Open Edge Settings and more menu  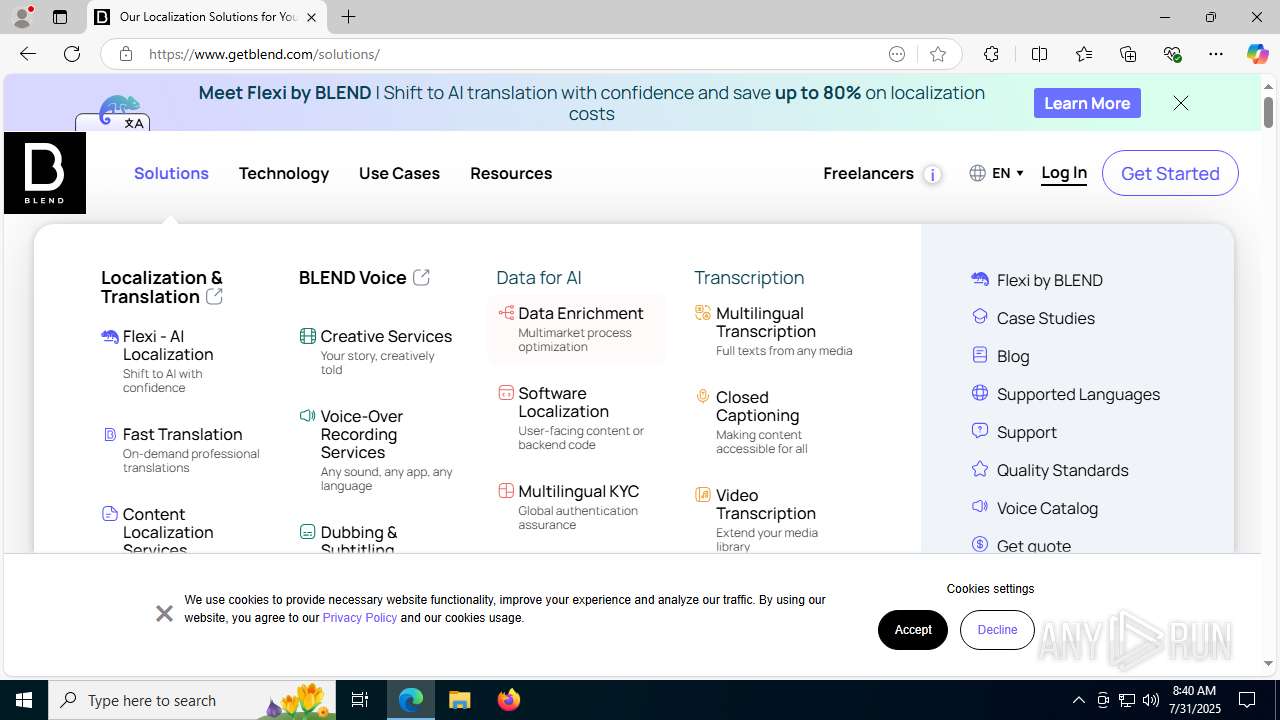(x=1216, y=54)
